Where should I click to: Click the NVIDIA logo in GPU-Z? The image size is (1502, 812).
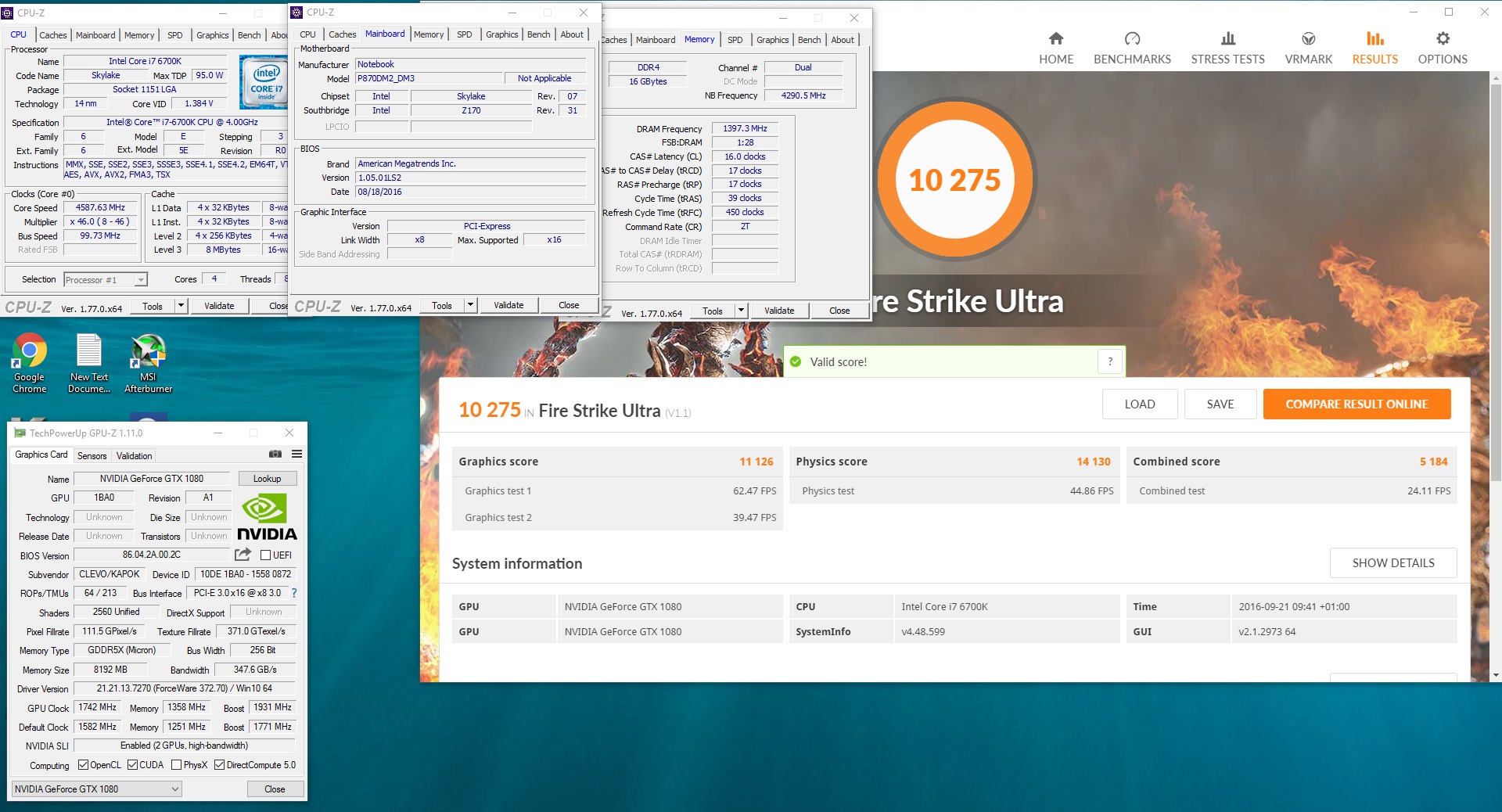point(267,518)
